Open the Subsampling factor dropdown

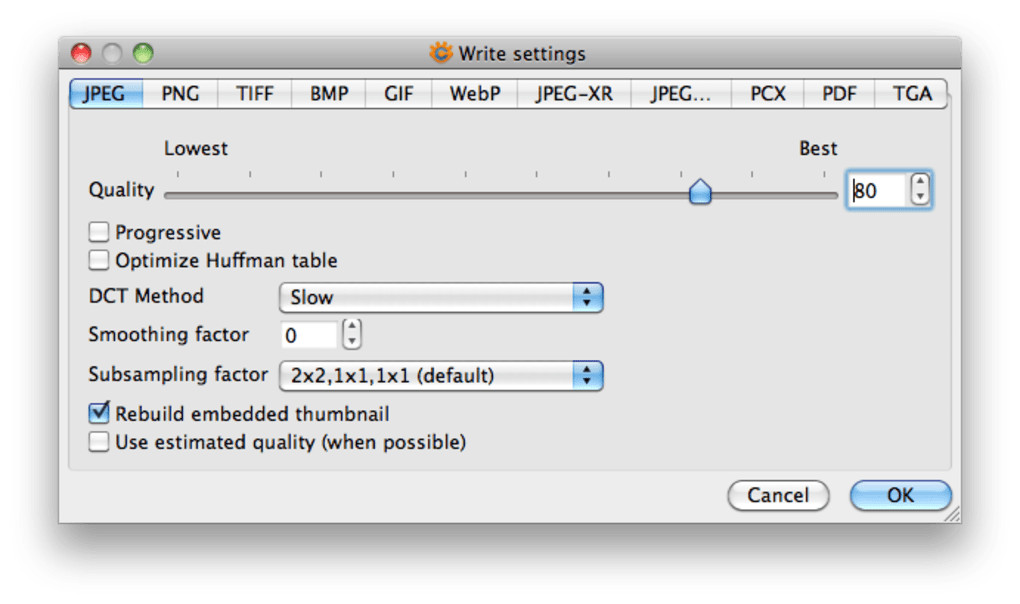(x=440, y=376)
